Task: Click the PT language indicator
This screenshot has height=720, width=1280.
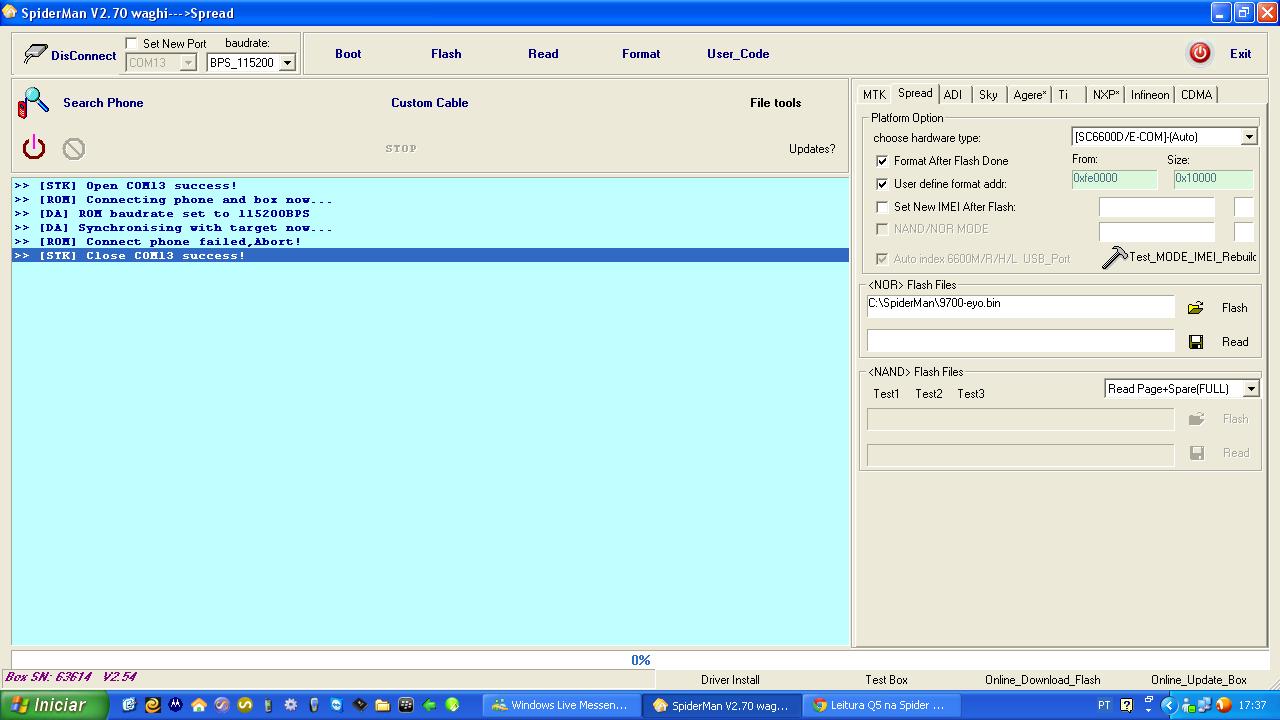Action: click(x=1104, y=705)
